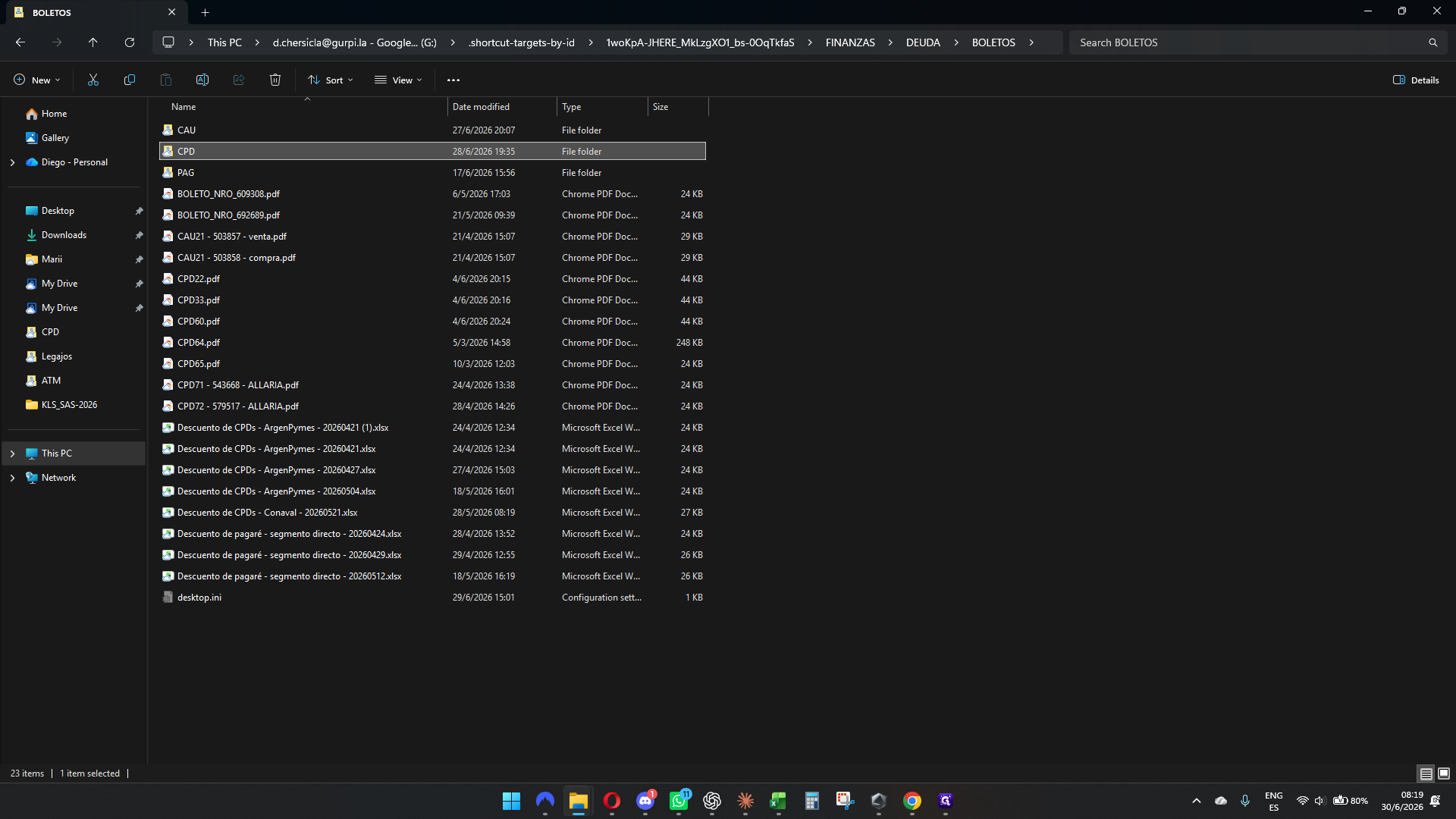
Task: Click the DEUDA breadcrumb segment
Action: pos(923,42)
